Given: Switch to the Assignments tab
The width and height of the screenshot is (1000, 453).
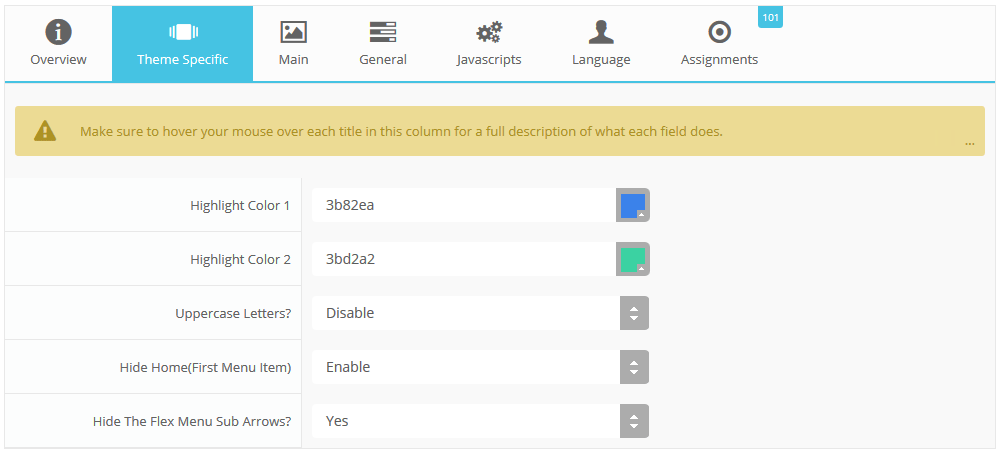Looking at the screenshot, I should [719, 44].
